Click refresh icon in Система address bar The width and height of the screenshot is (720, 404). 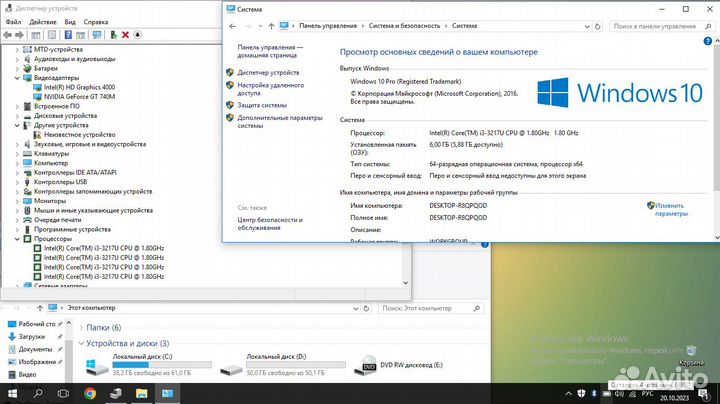click(x=597, y=27)
